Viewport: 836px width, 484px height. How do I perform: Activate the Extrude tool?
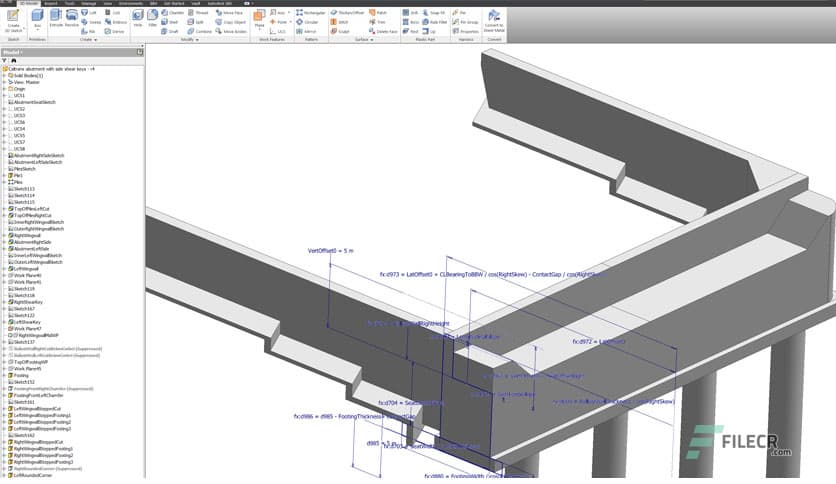click(x=56, y=19)
